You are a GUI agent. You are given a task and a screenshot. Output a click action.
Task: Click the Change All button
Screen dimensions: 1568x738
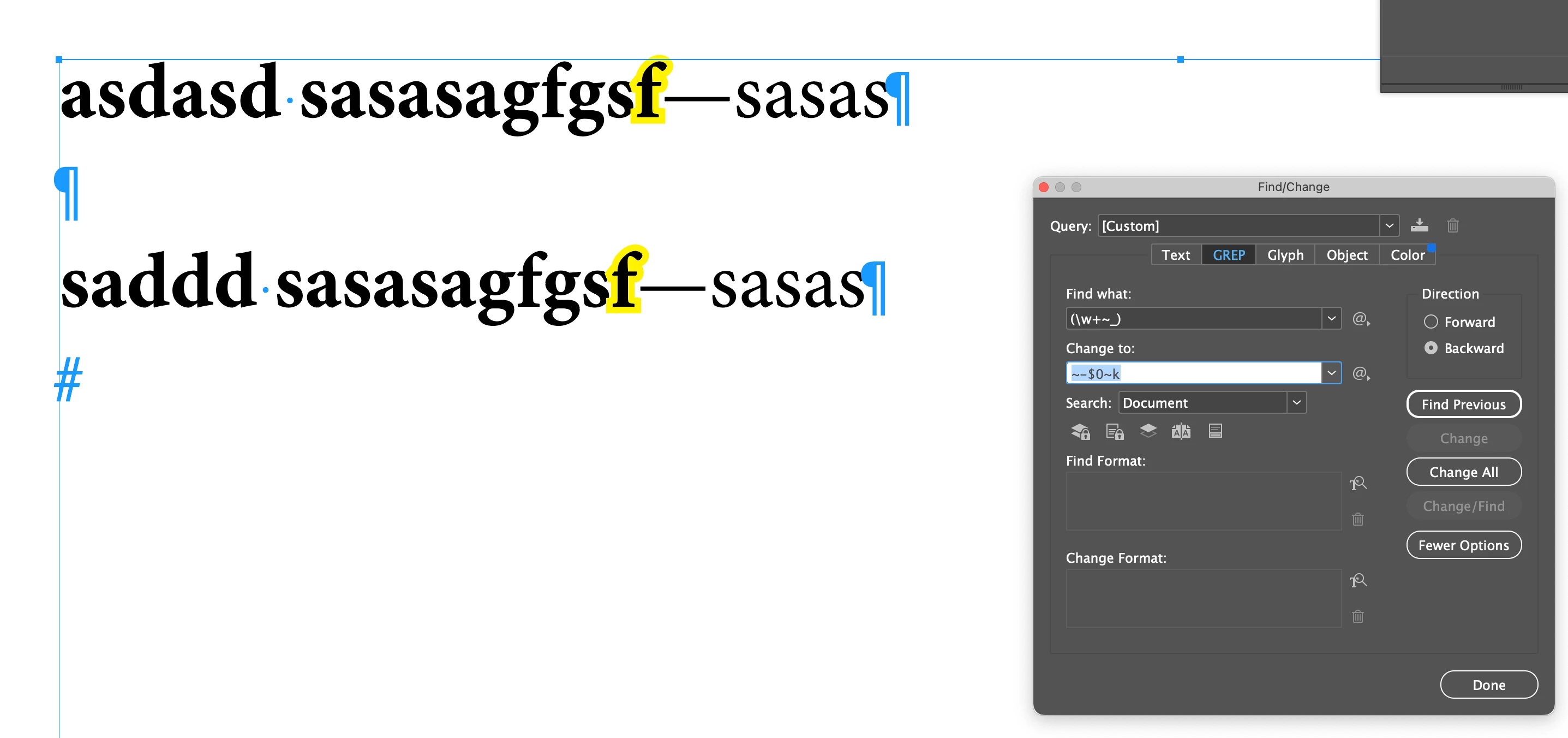pos(1463,472)
